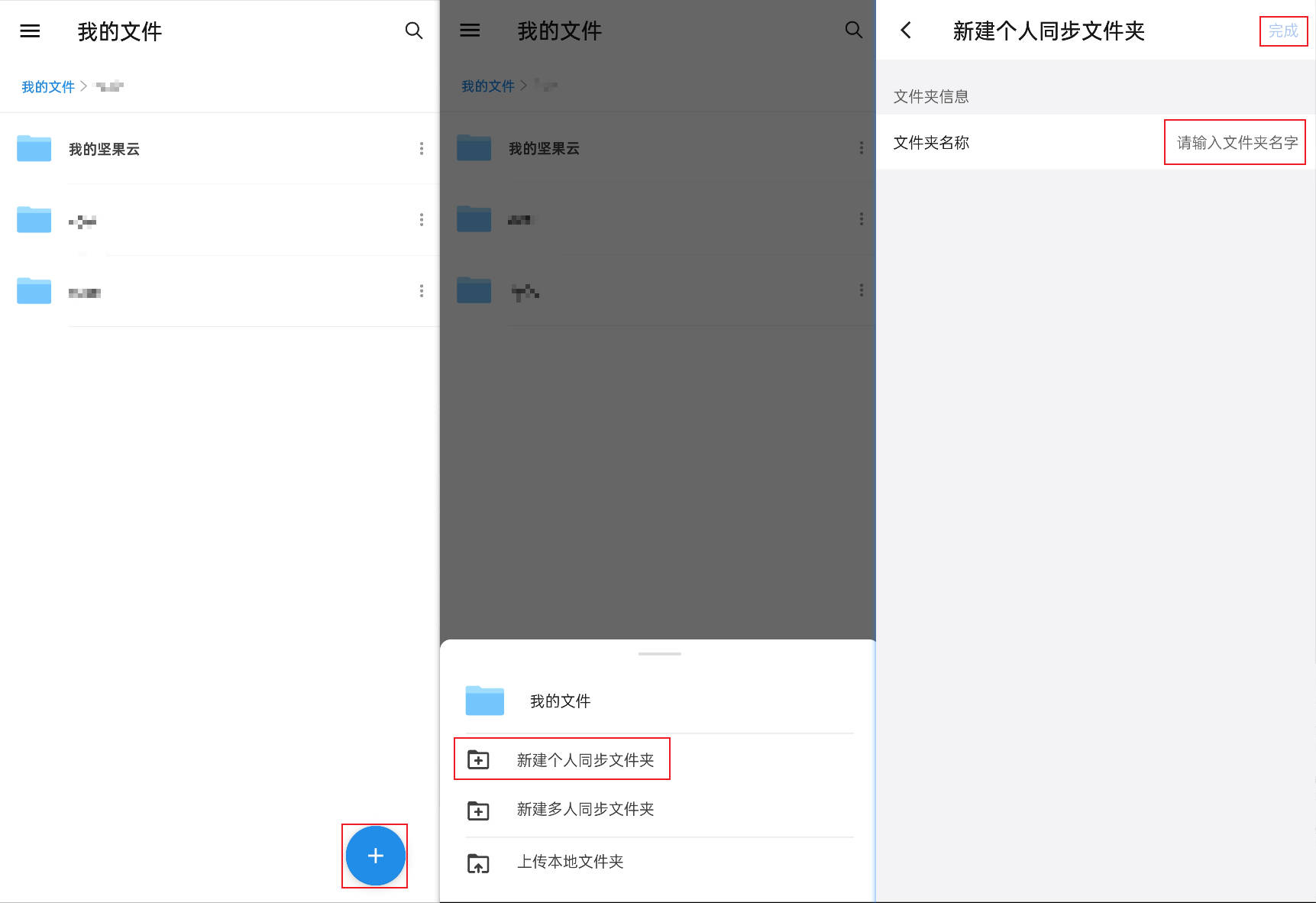Click search icon in middle panel
The height and width of the screenshot is (903, 1316).
(x=853, y=31)
